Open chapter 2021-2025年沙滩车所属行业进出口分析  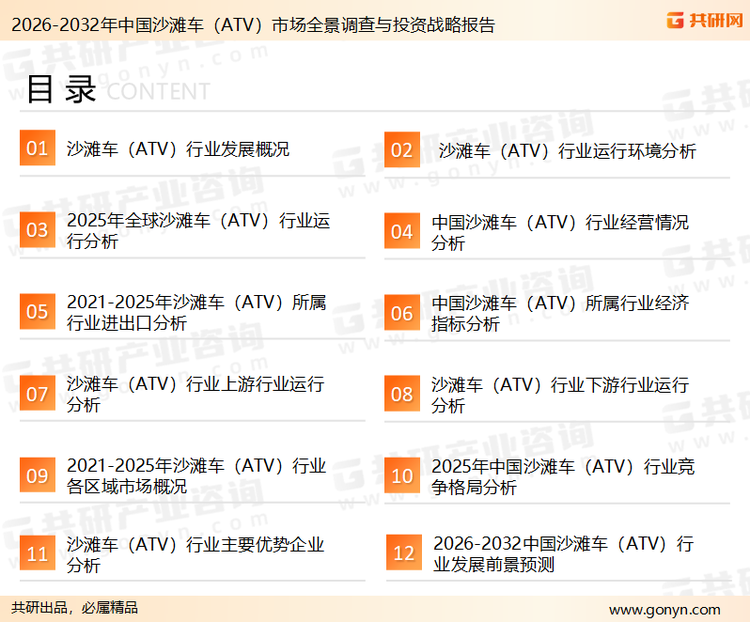(x=196, y=312)
